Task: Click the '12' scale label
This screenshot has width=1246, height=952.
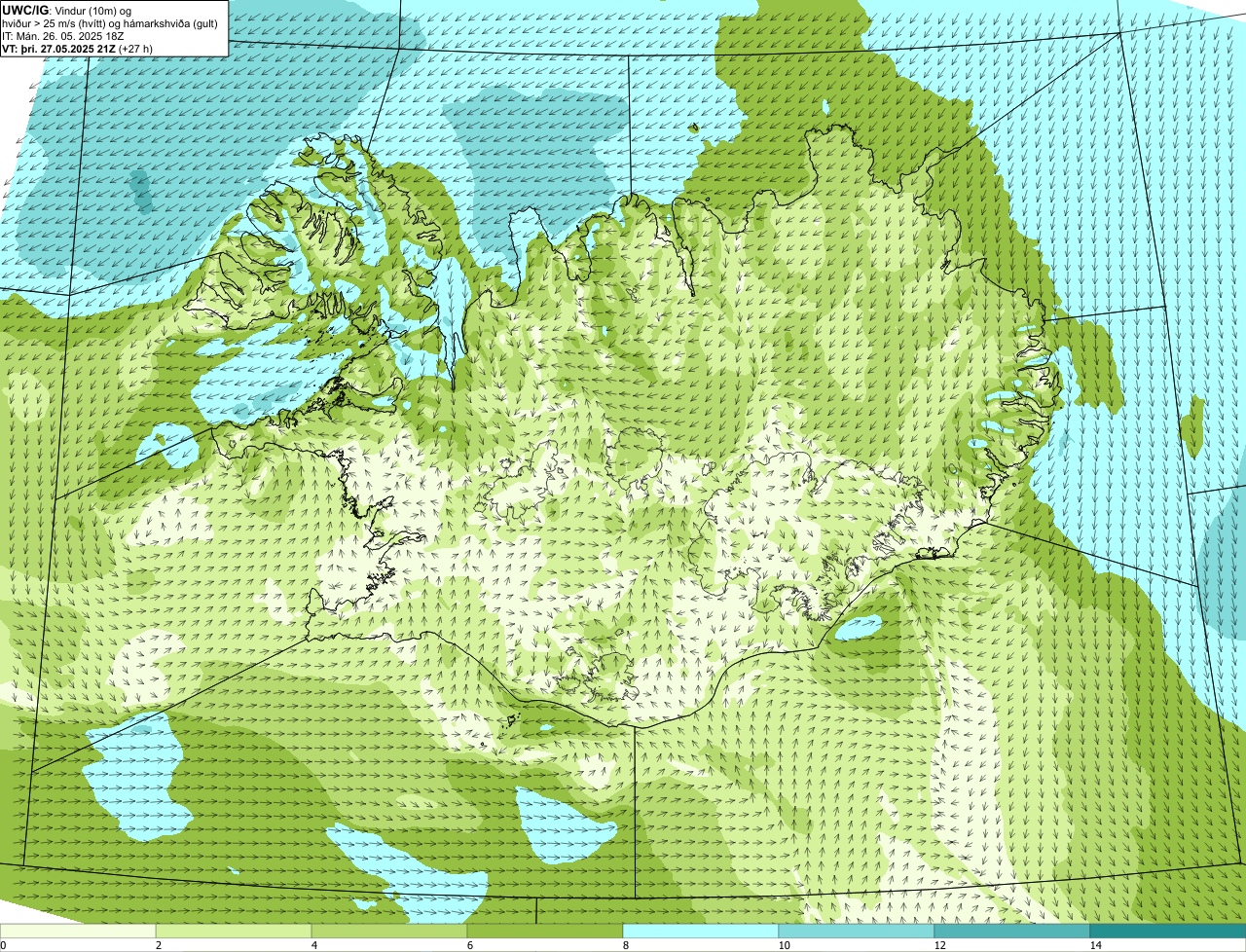Action: point(939,945)
